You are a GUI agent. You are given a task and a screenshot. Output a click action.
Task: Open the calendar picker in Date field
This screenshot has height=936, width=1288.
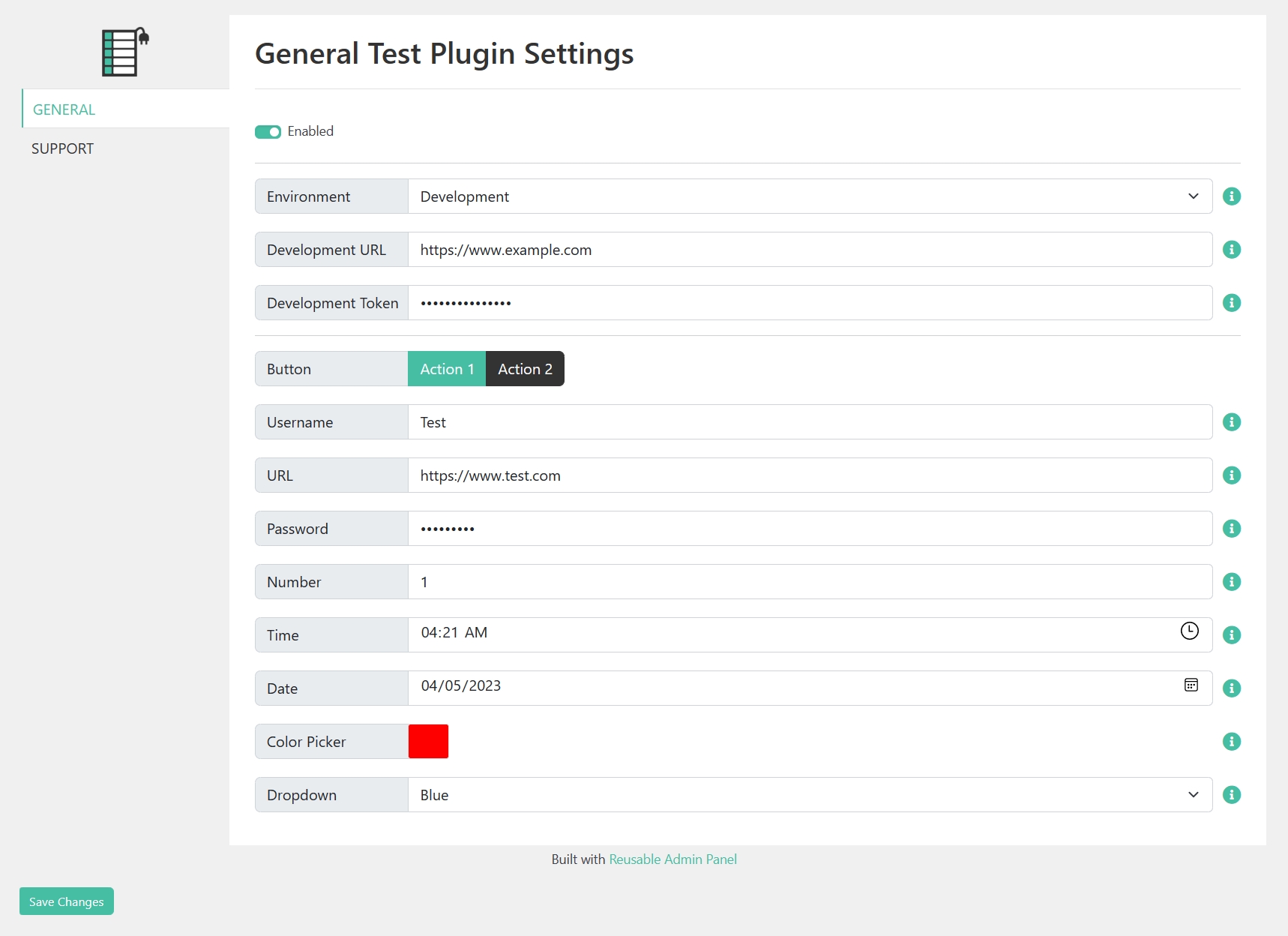pos(1191,685)
